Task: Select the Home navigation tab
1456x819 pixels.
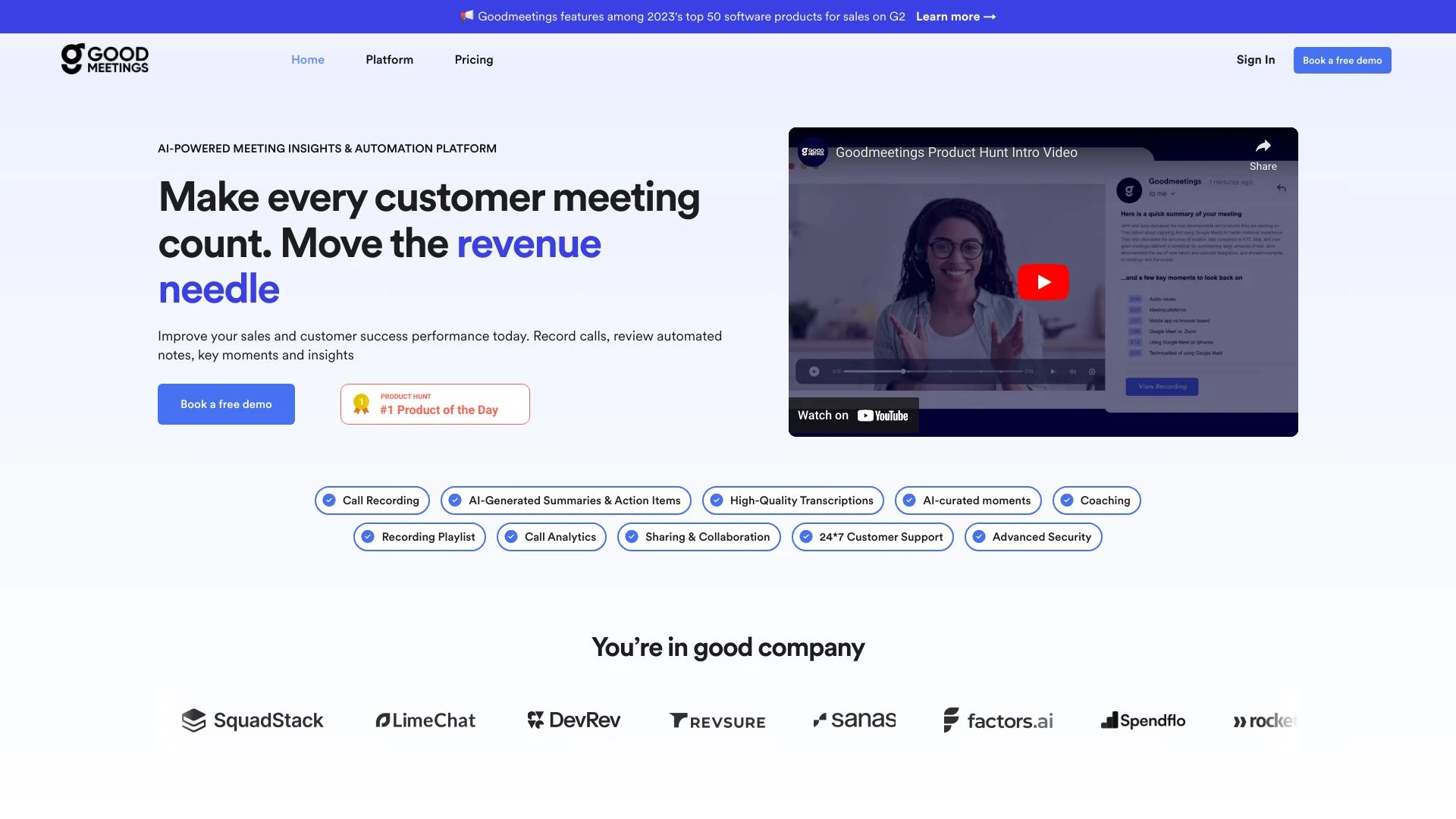Action: [x=307, y=59]
